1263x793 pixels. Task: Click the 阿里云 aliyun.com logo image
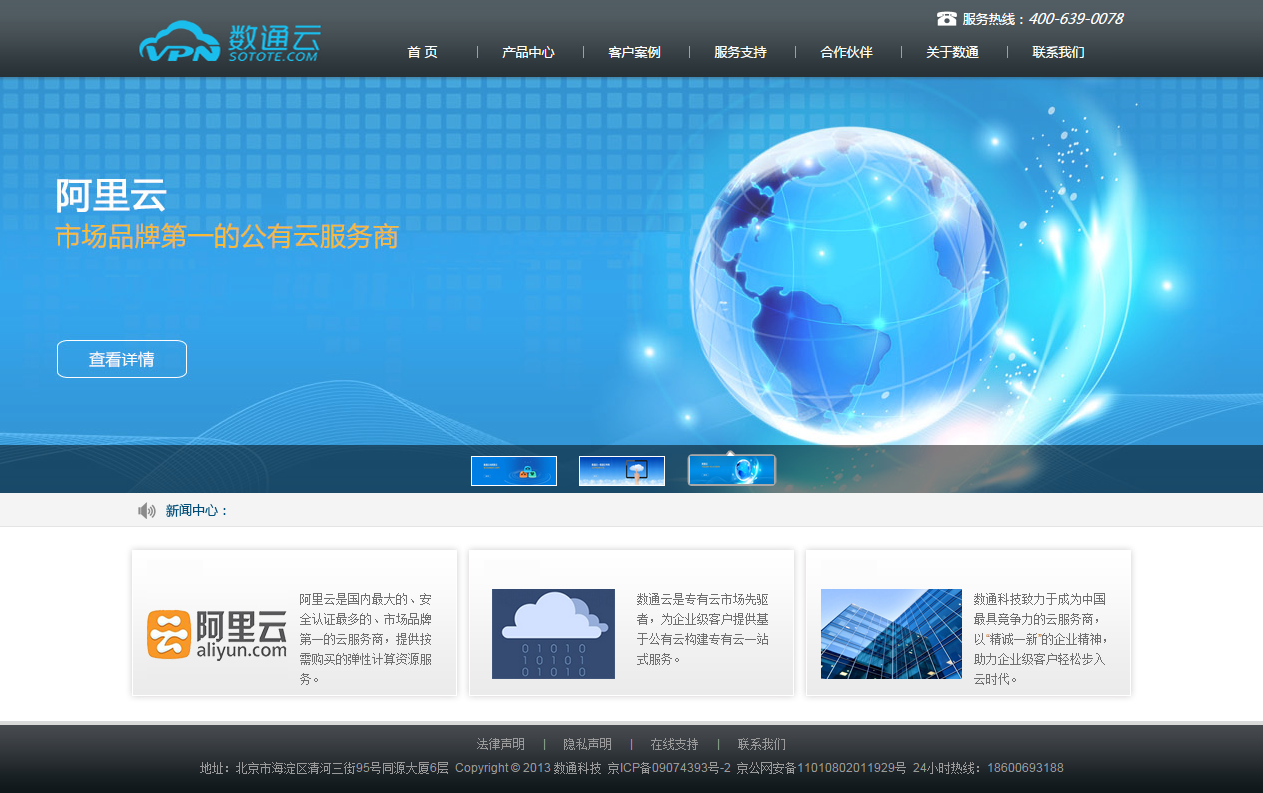(217, 634)
